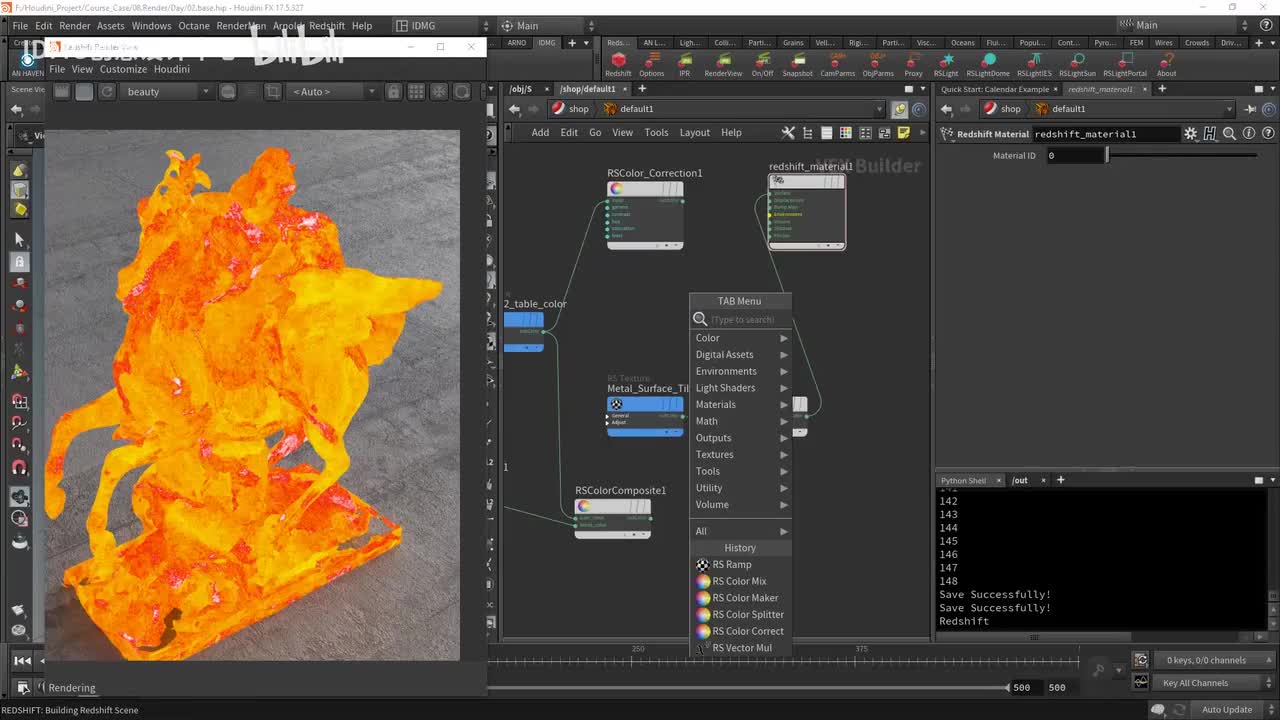Toggle the crop region button in render view

pyautogui.click(x=272, y=91)
